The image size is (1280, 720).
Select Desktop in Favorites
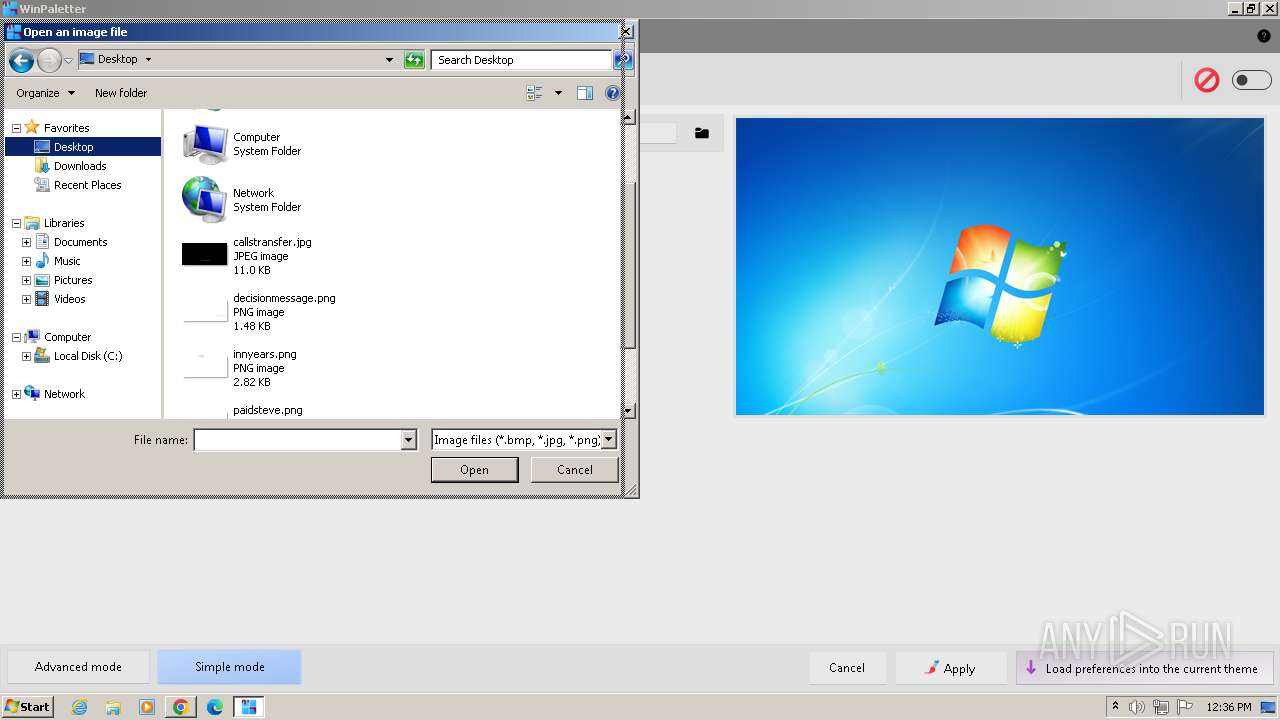[82, 147]
